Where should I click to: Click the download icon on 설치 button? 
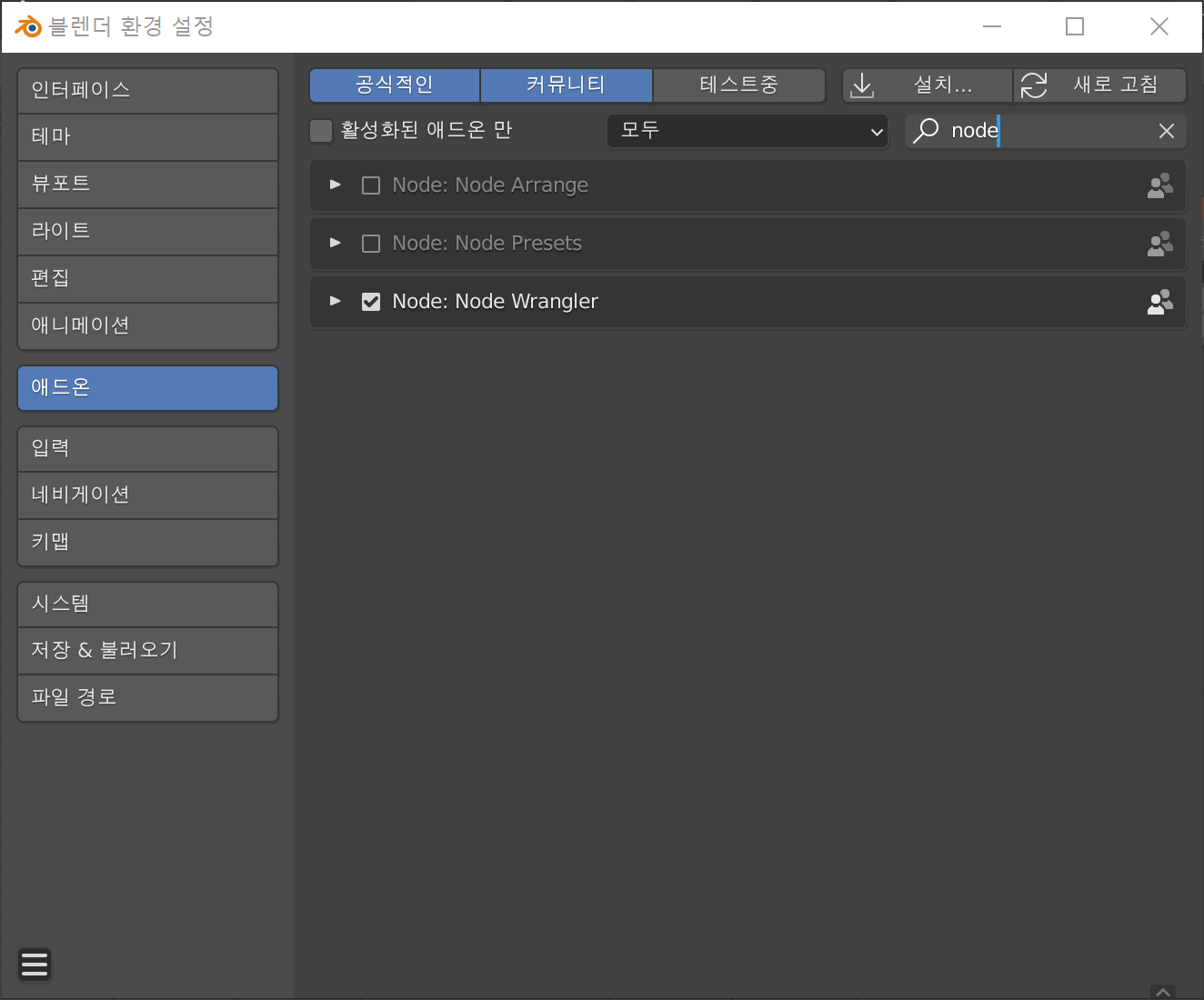(x=862, y=85)
